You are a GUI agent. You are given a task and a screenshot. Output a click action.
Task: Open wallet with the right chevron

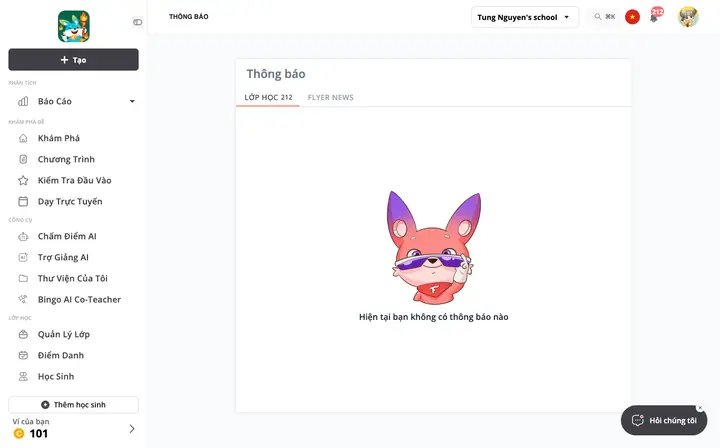coord(132,429)
